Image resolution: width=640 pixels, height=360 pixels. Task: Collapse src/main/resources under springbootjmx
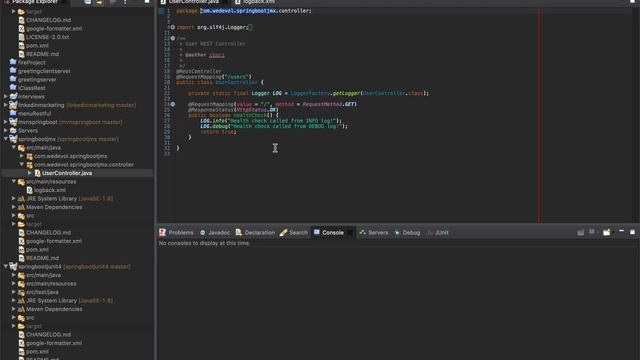pyautogui.click(x=14, y=181)
